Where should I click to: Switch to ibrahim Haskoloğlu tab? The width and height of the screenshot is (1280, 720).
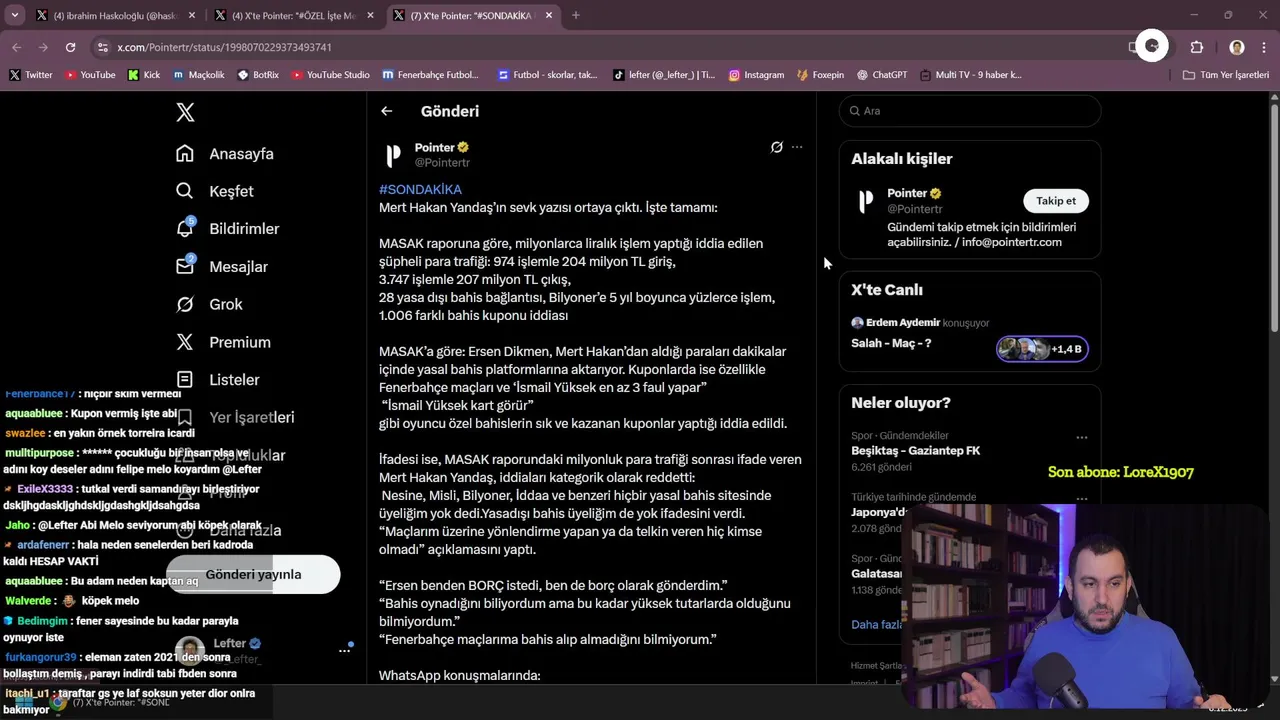click(114, 15)
